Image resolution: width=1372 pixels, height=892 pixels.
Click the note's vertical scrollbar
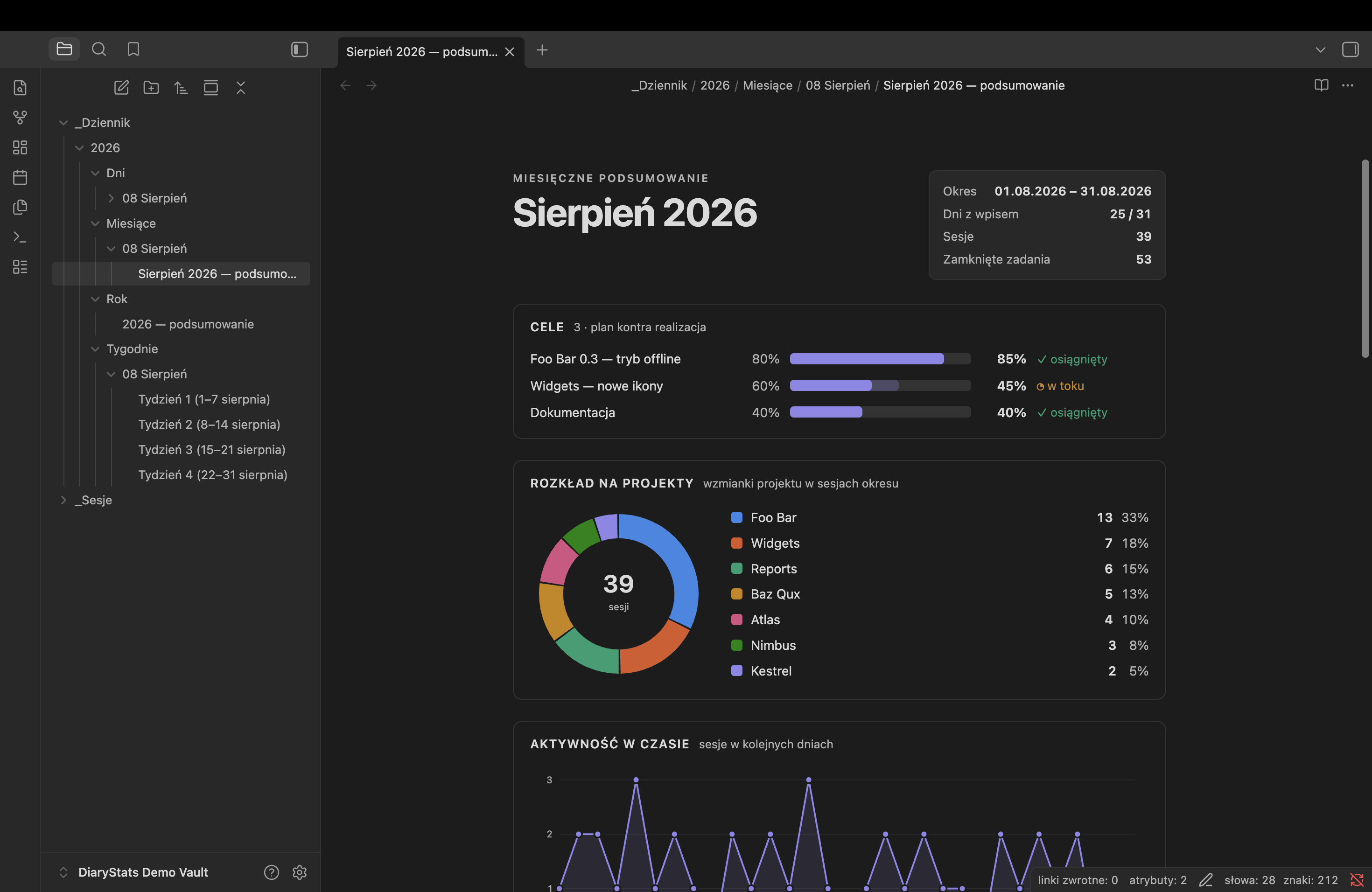pyautogui.click(x=1365, y=258)
